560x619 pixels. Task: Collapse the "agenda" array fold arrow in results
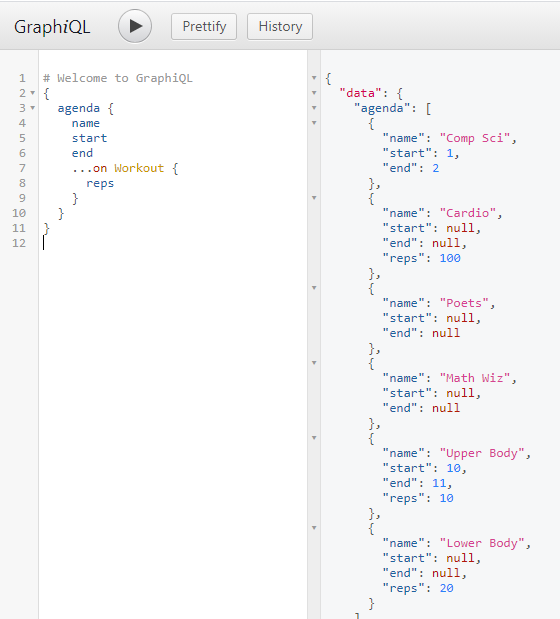314,108
